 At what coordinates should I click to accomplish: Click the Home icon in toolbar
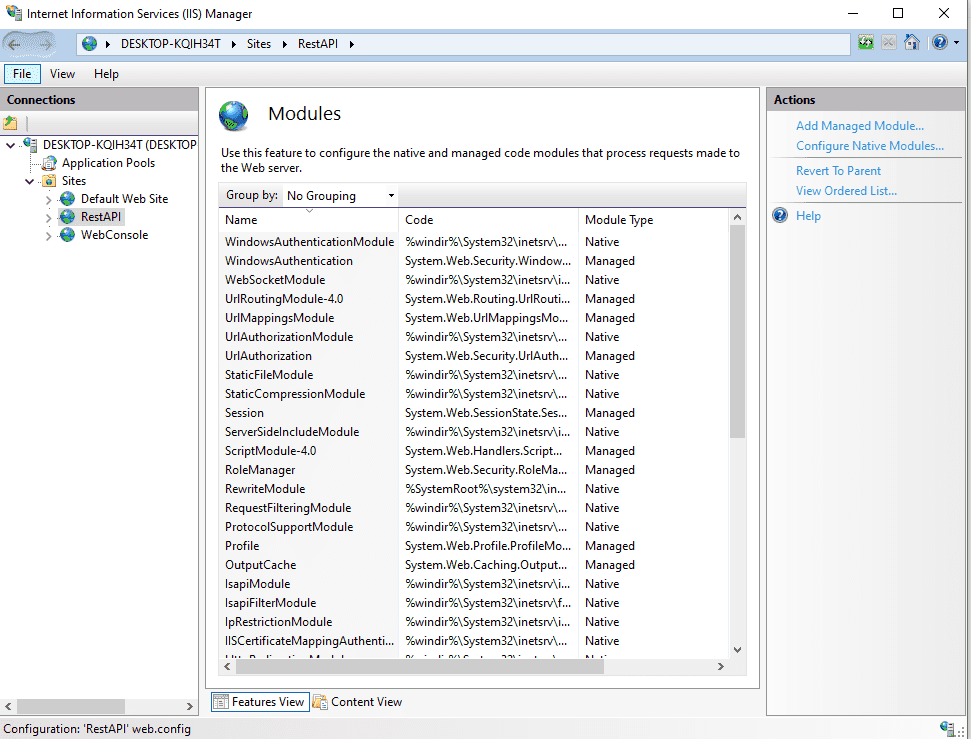point(912,42)
